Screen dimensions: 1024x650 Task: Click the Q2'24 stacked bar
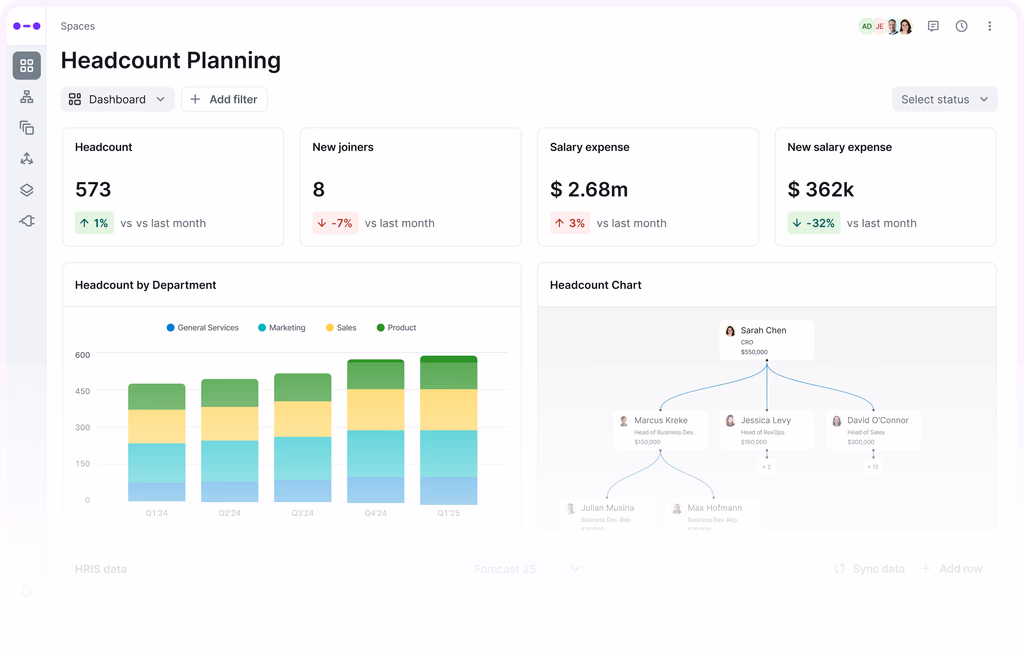pos(229,440)
